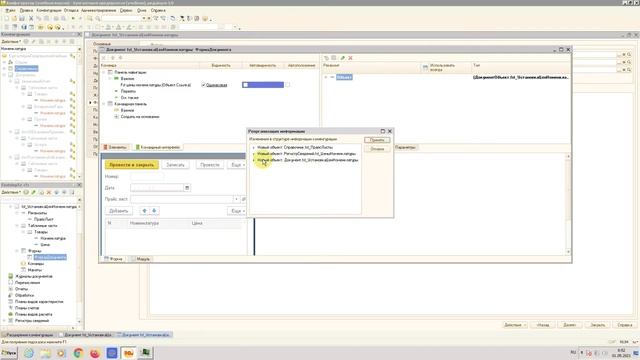This screenshot has height=360, width=640.
Task: Open the Действия dropdown in the upper-left Конфигурация panel
Action: (x=11, y=42)
